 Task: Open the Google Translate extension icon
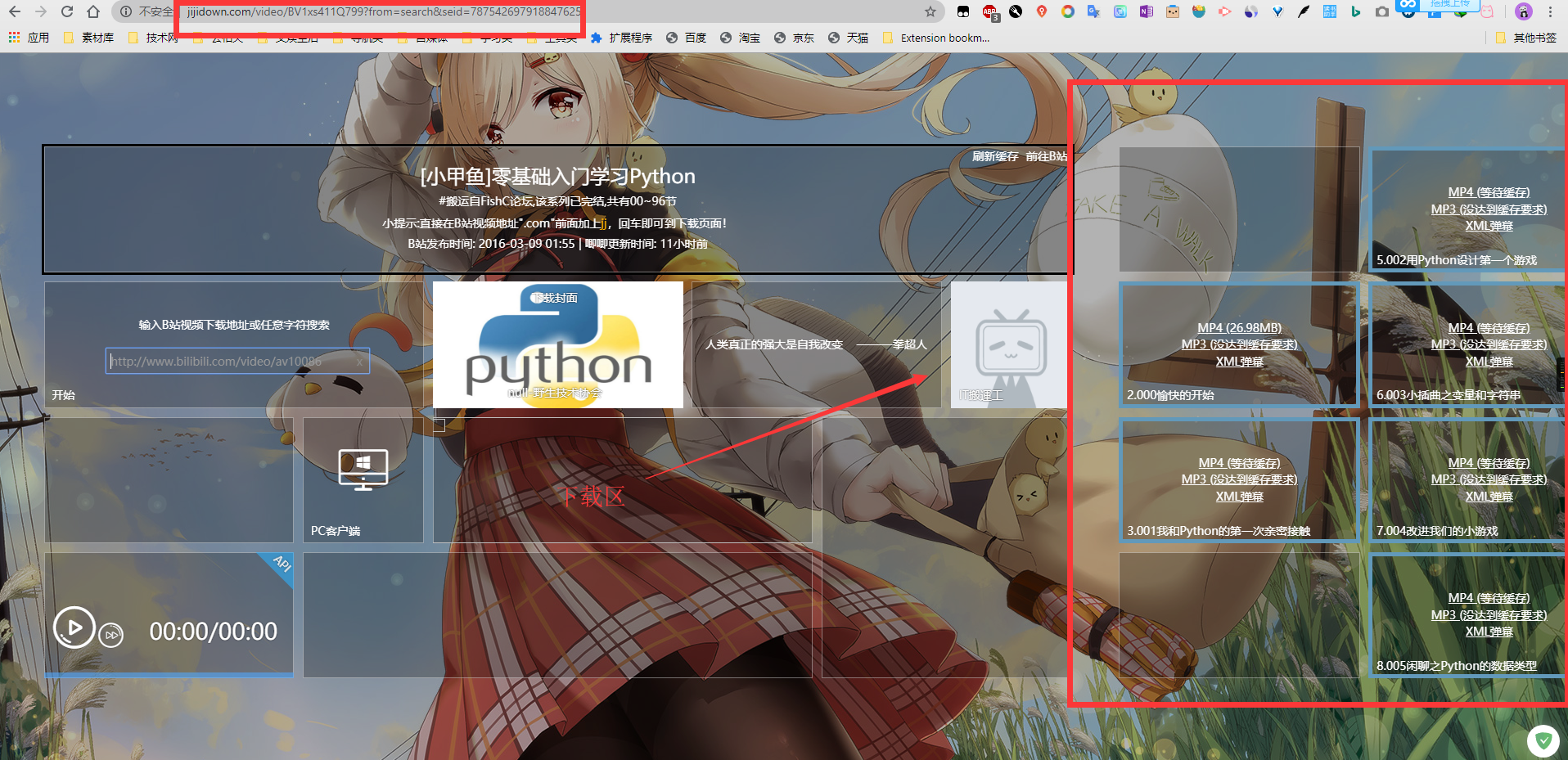(x=1094, y=12)
